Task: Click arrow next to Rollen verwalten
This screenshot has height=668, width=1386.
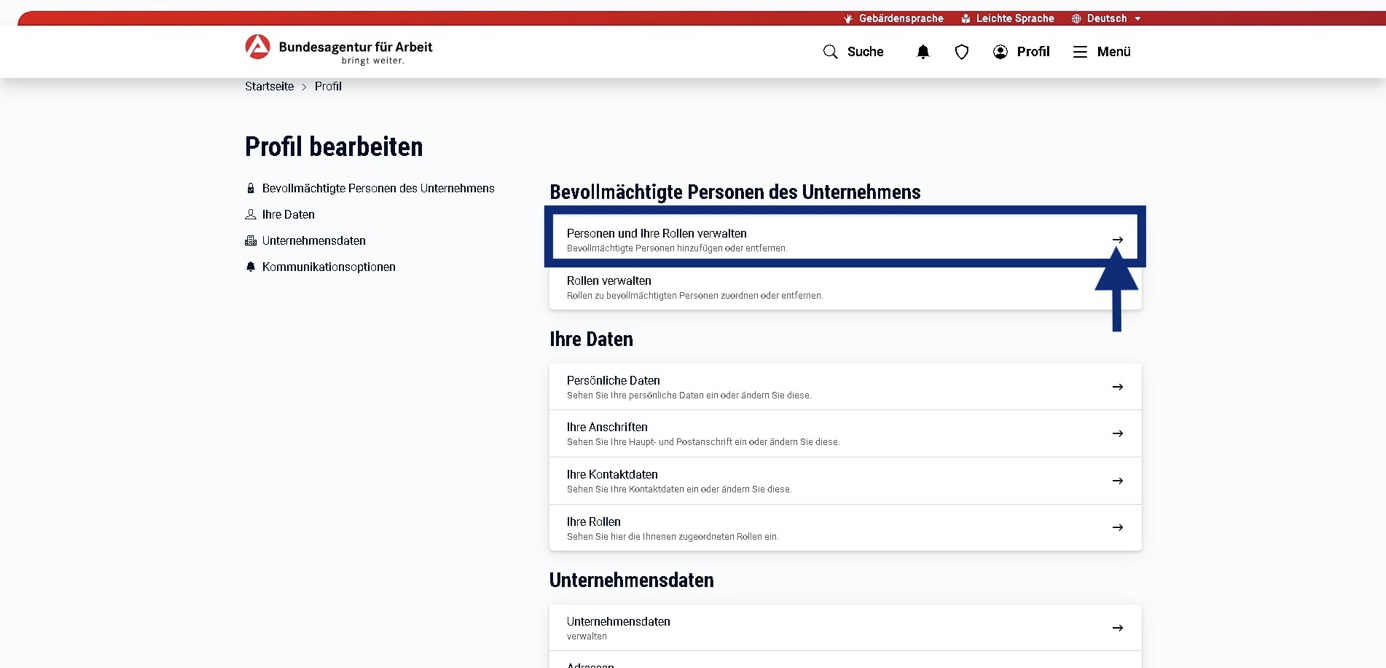Action: (1117, 287)
